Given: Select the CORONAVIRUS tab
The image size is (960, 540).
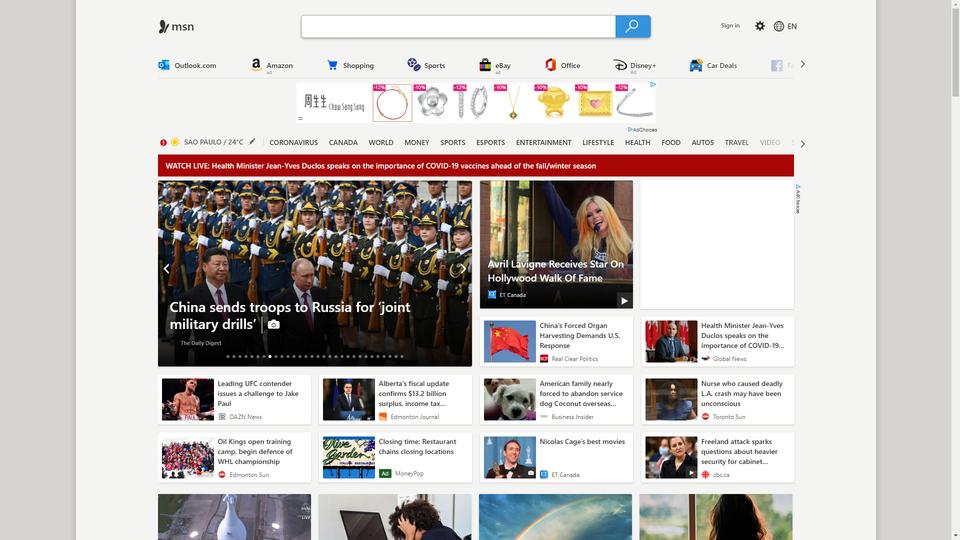Looking at the screenshot, I should click(x=293, y=142).
